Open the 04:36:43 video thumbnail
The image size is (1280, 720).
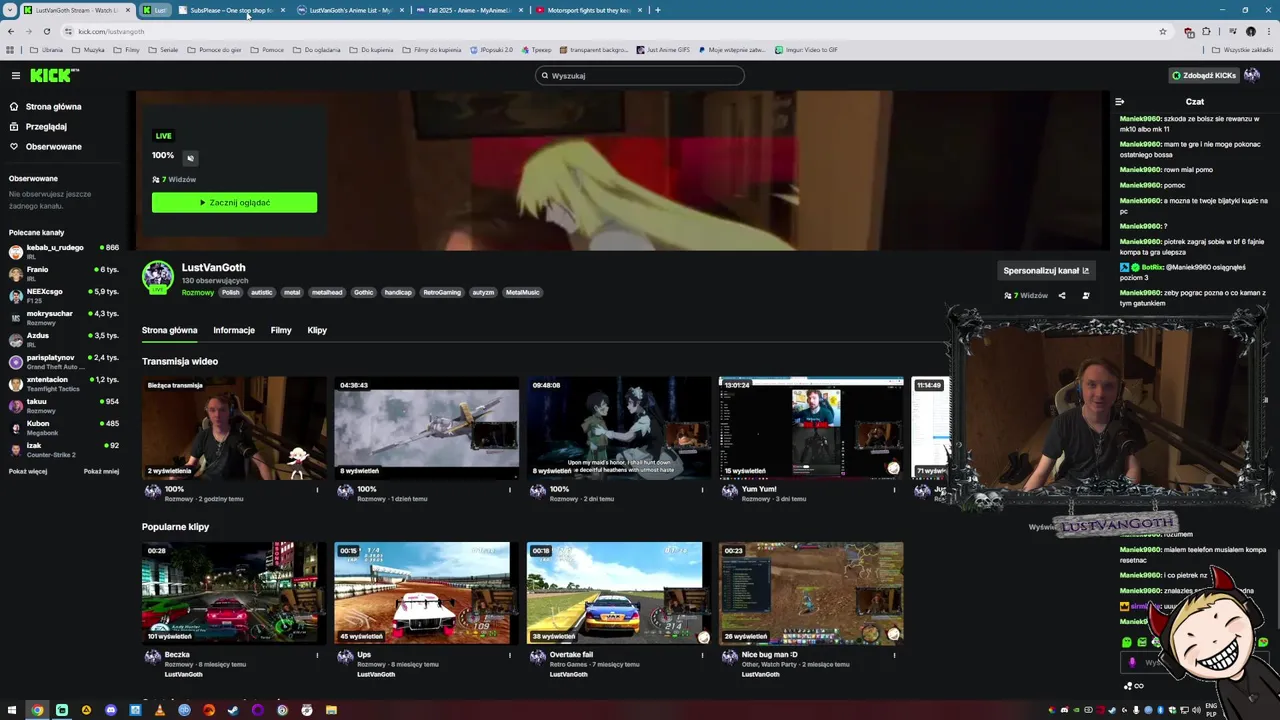tap(426, 428)
